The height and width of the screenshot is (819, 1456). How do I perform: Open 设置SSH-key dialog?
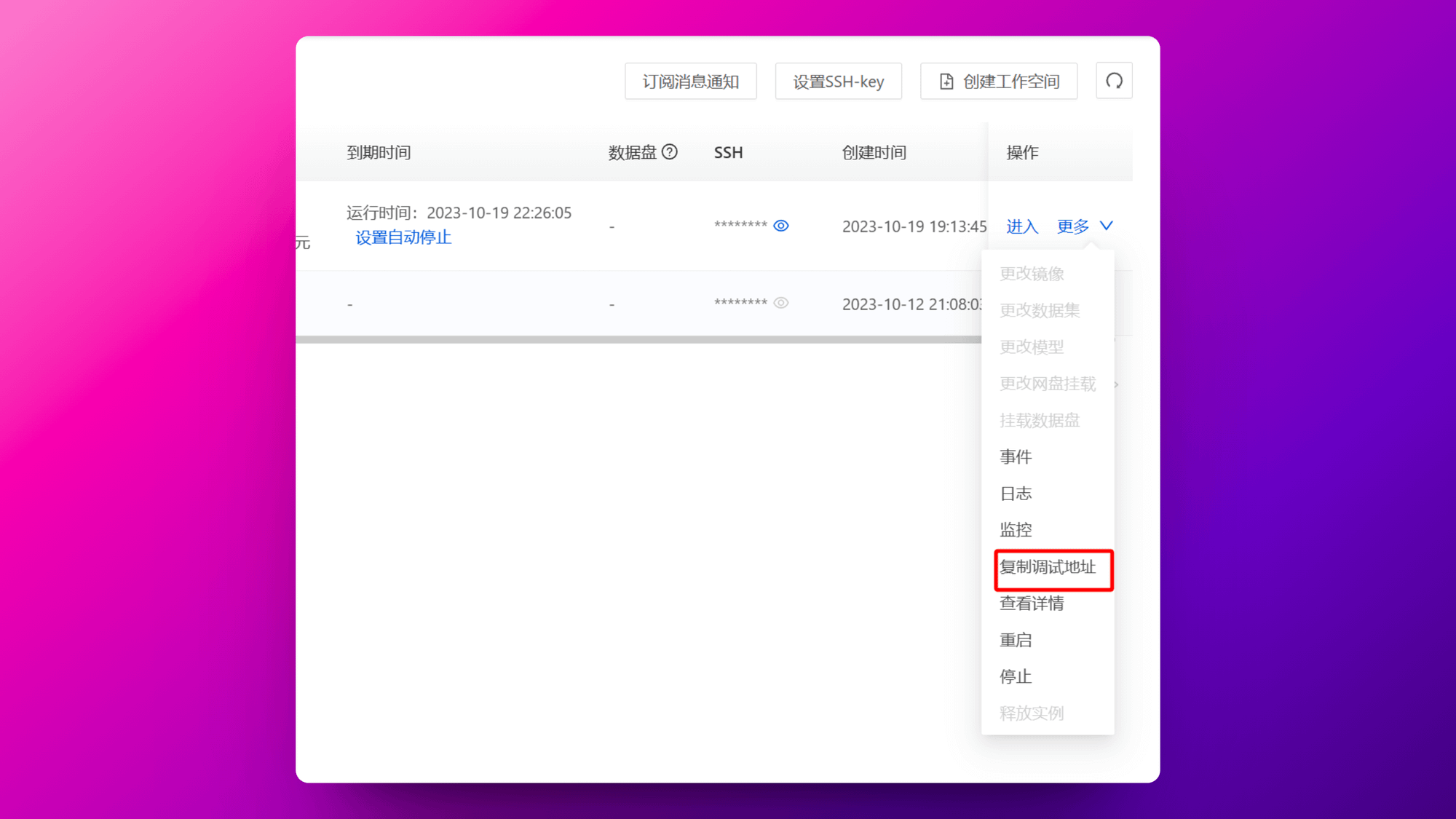(x=838, y=81)
